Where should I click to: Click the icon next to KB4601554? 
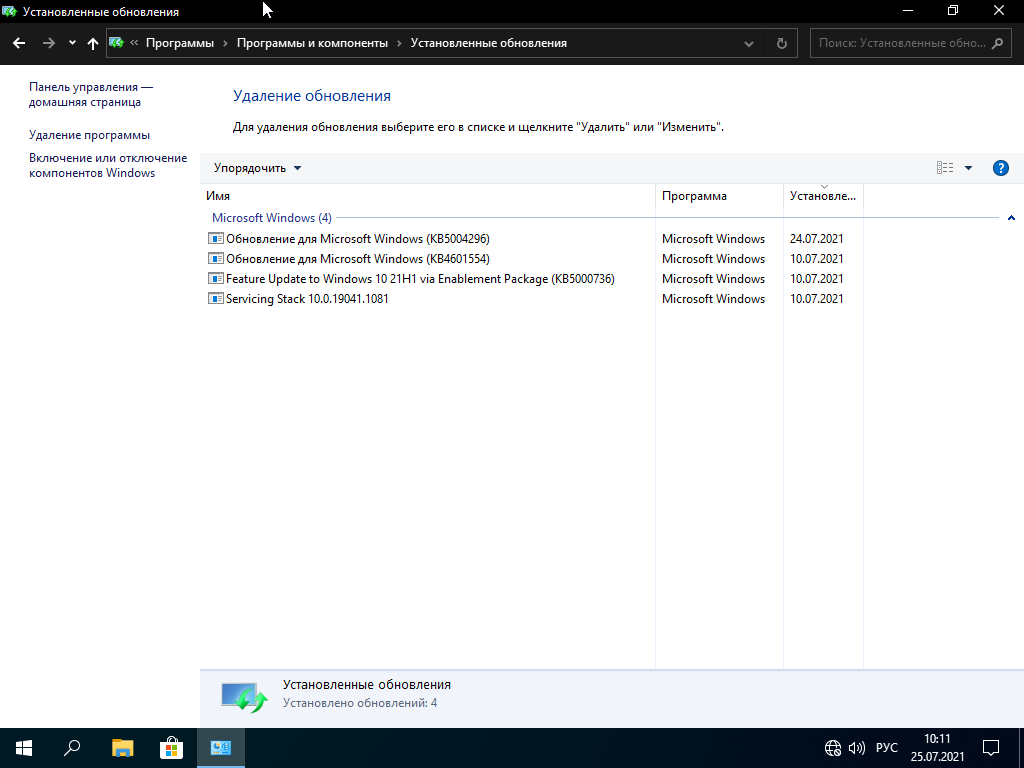(216, 259)
